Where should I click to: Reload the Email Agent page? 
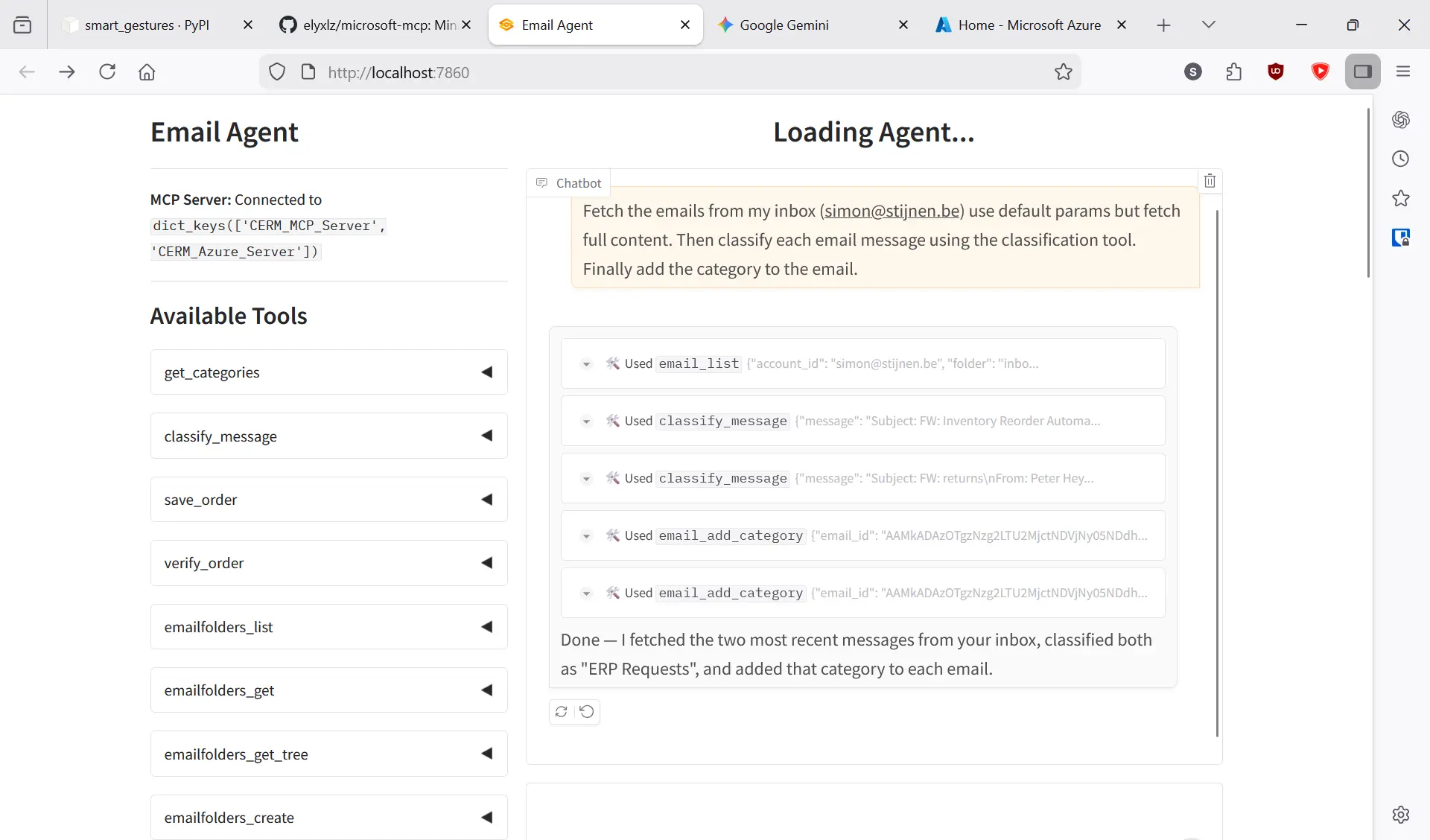coord(108,71)
